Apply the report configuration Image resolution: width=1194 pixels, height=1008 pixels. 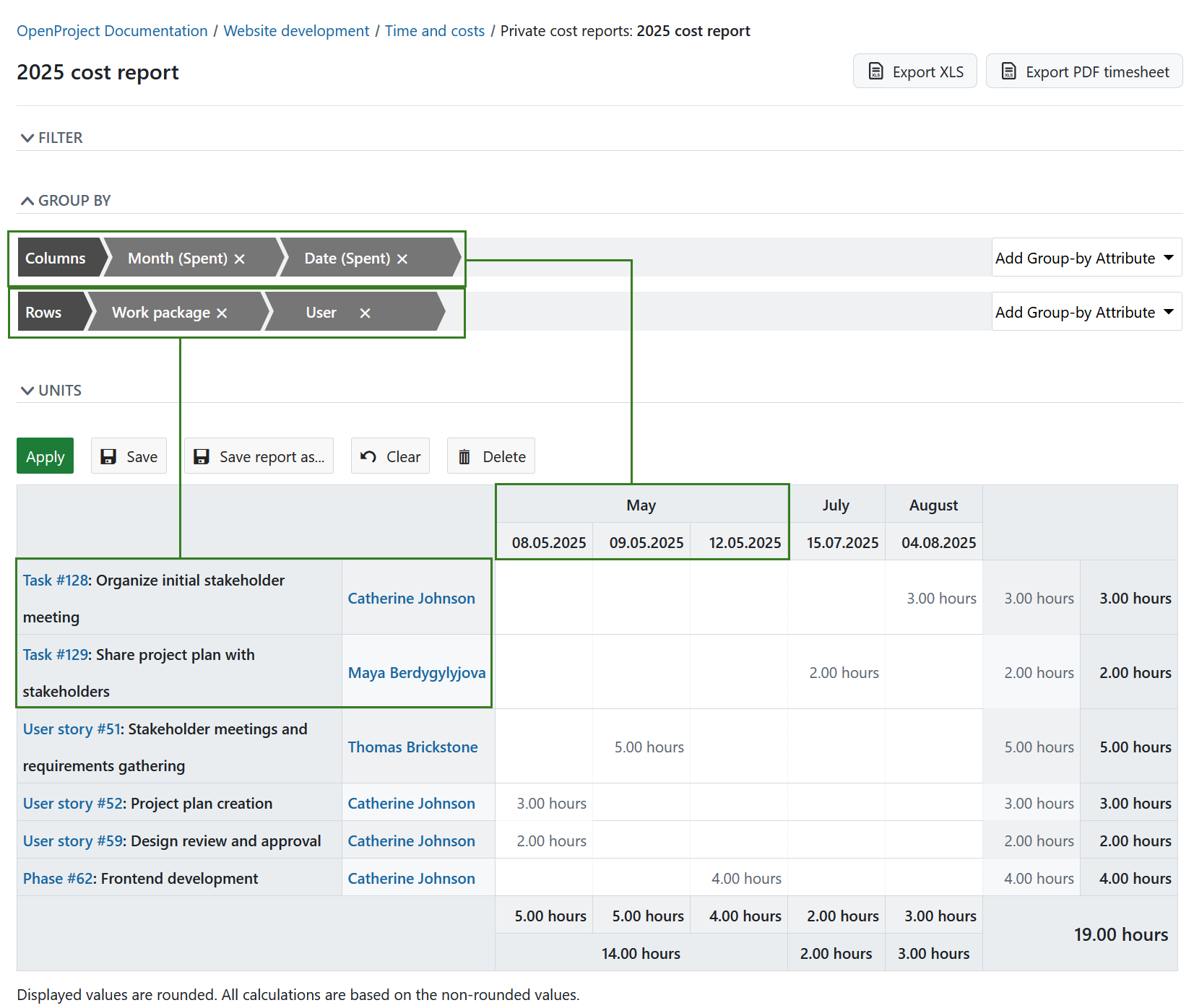45,456
